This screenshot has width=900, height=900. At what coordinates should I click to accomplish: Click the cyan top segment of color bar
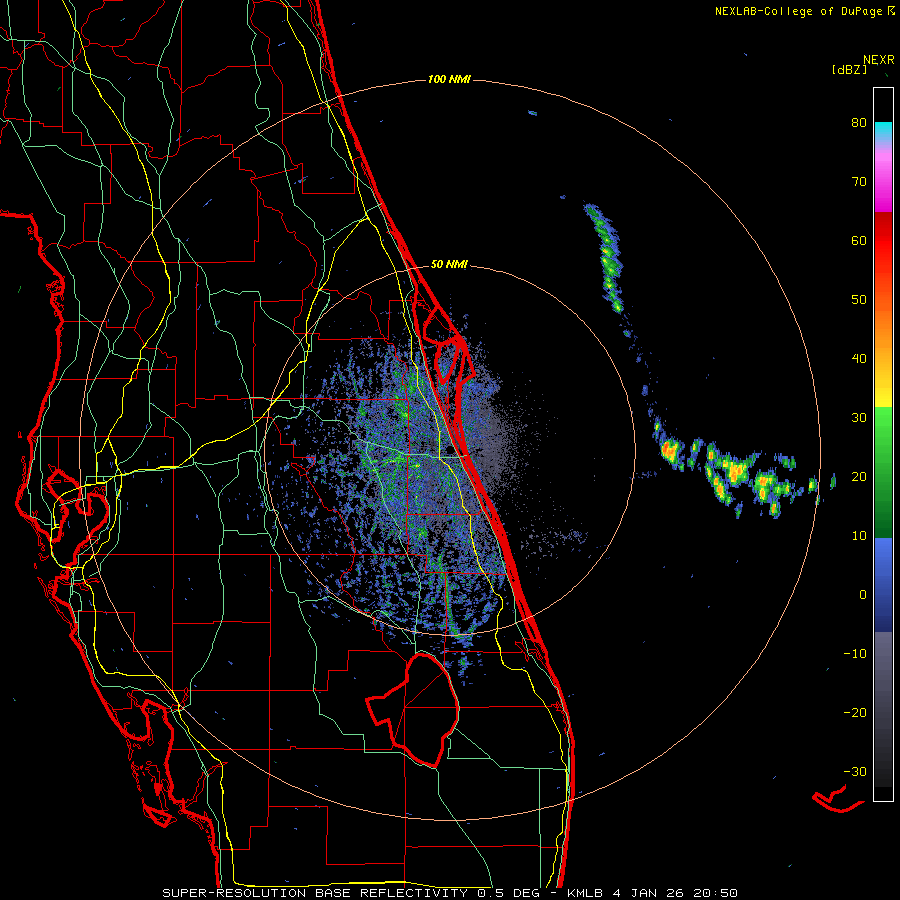(883, 130)
